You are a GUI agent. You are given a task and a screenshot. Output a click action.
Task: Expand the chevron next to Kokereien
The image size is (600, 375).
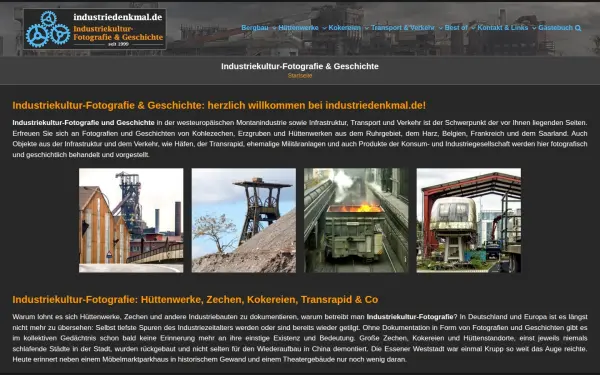[366, 28]
